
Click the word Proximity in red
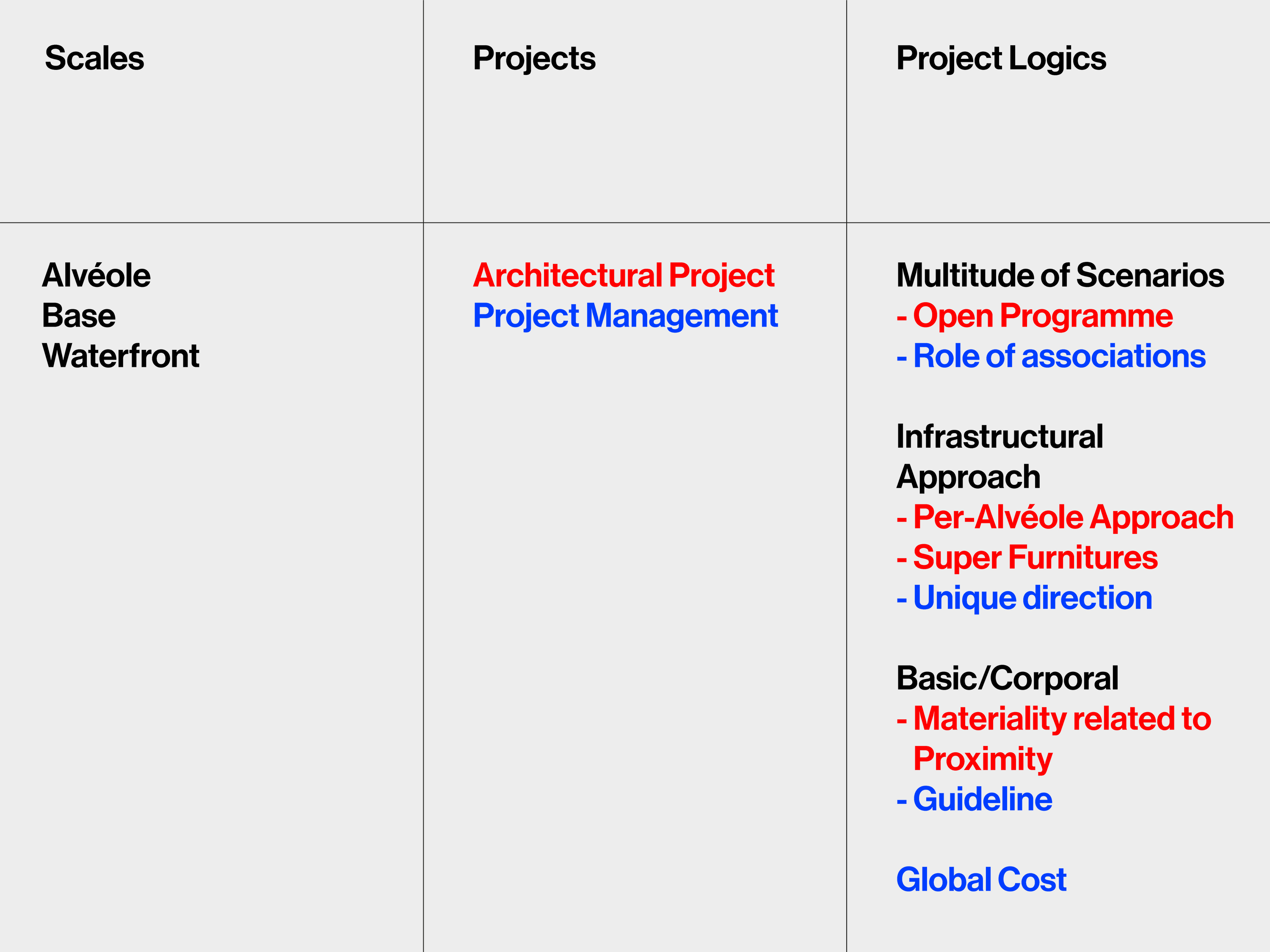tap(983, 759)
